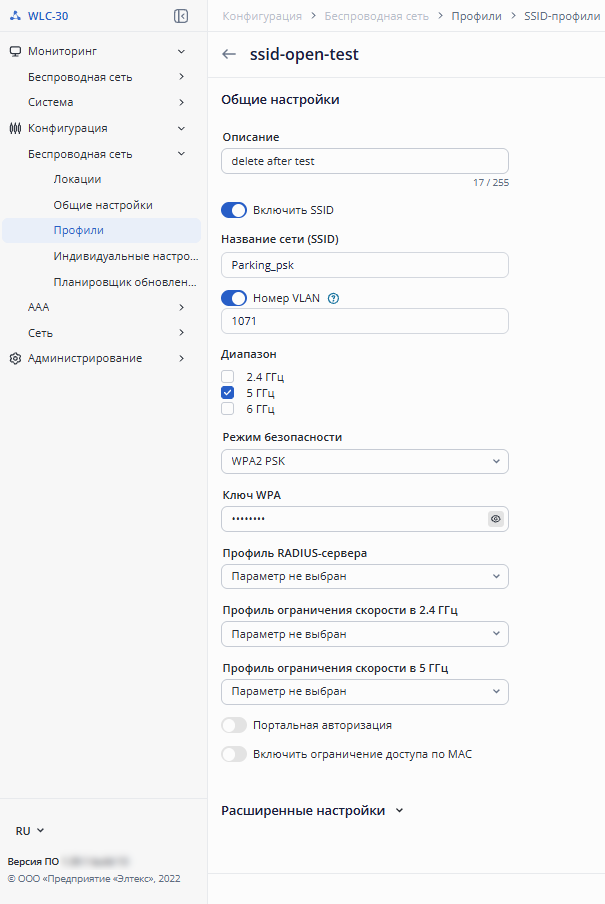Screen dimensions: 605x904
Task: Open the Режим безопасности WPA2 PSK dropdown
Action: click(365, 461)
